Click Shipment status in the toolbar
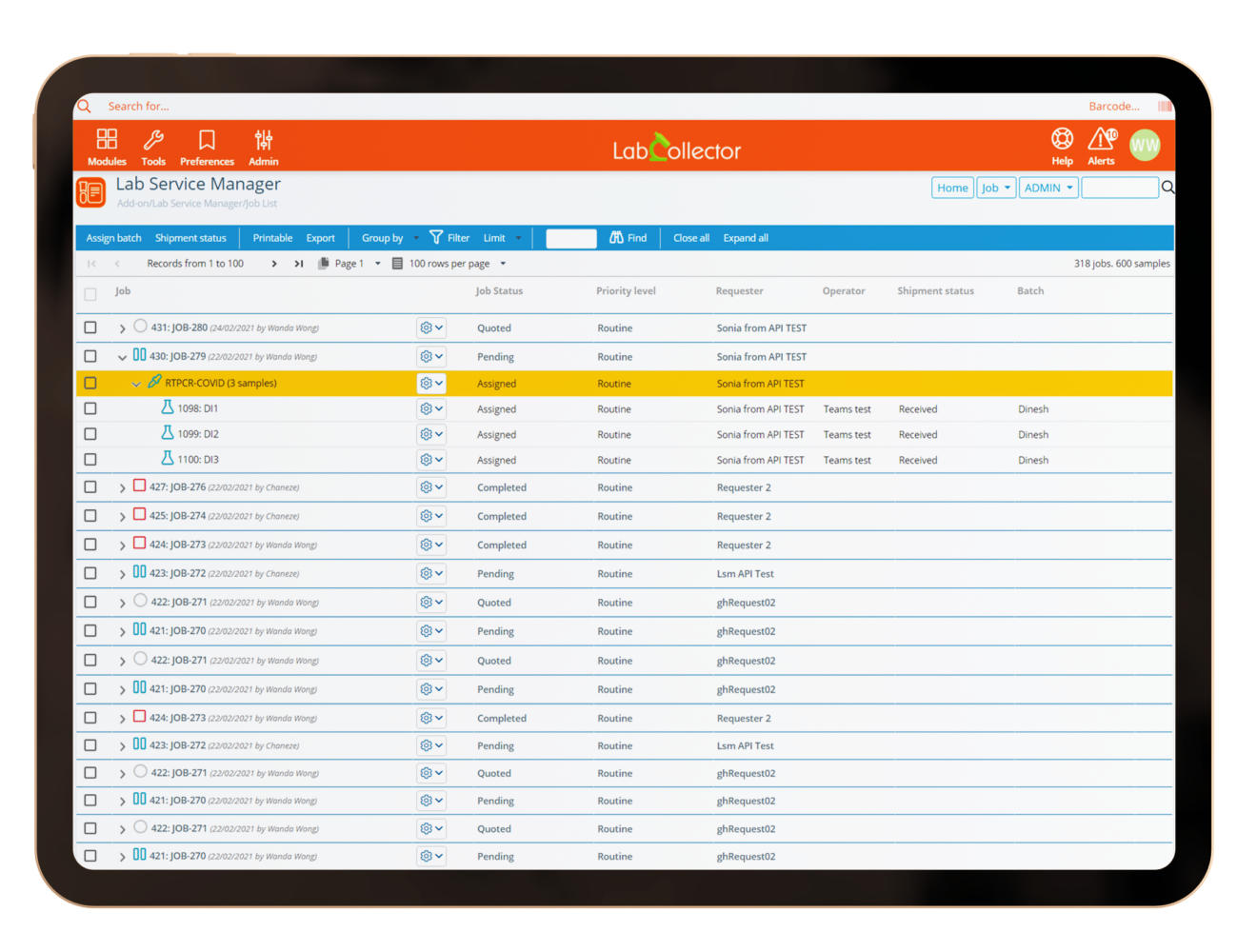This screenshot has height=952, width=1257. [x=190, y=238]
